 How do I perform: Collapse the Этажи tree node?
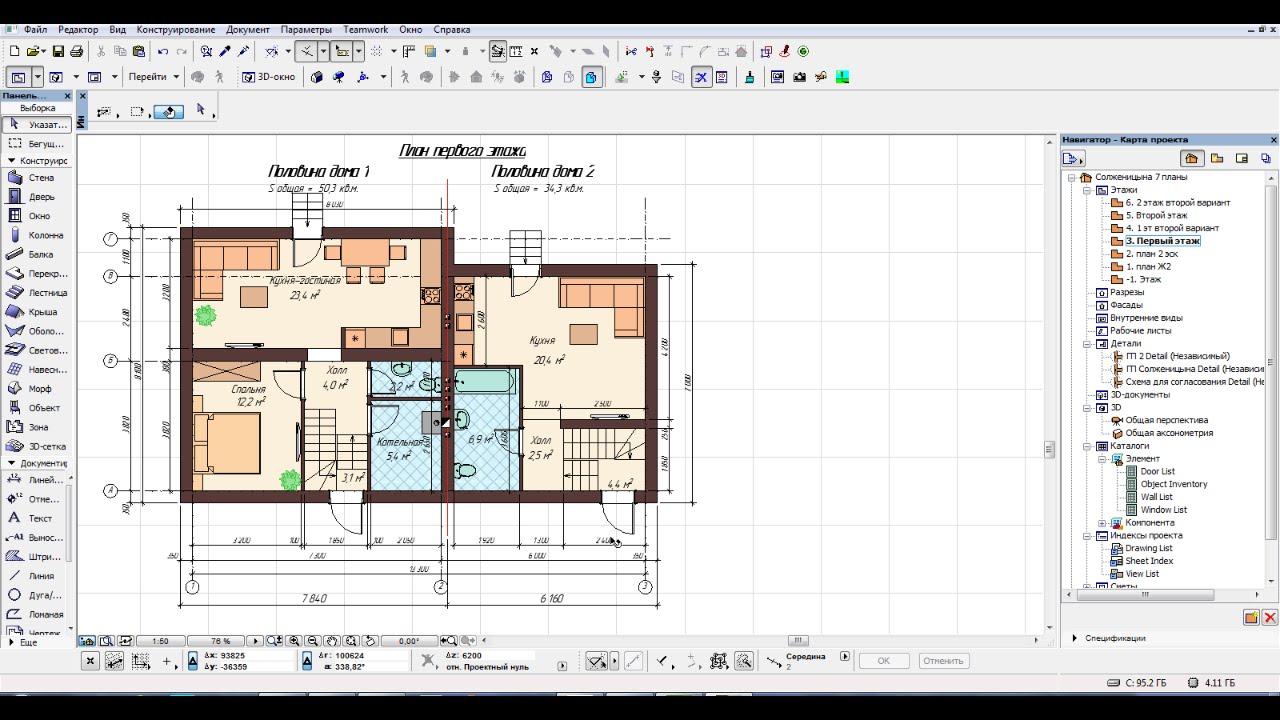(1087, 190)
